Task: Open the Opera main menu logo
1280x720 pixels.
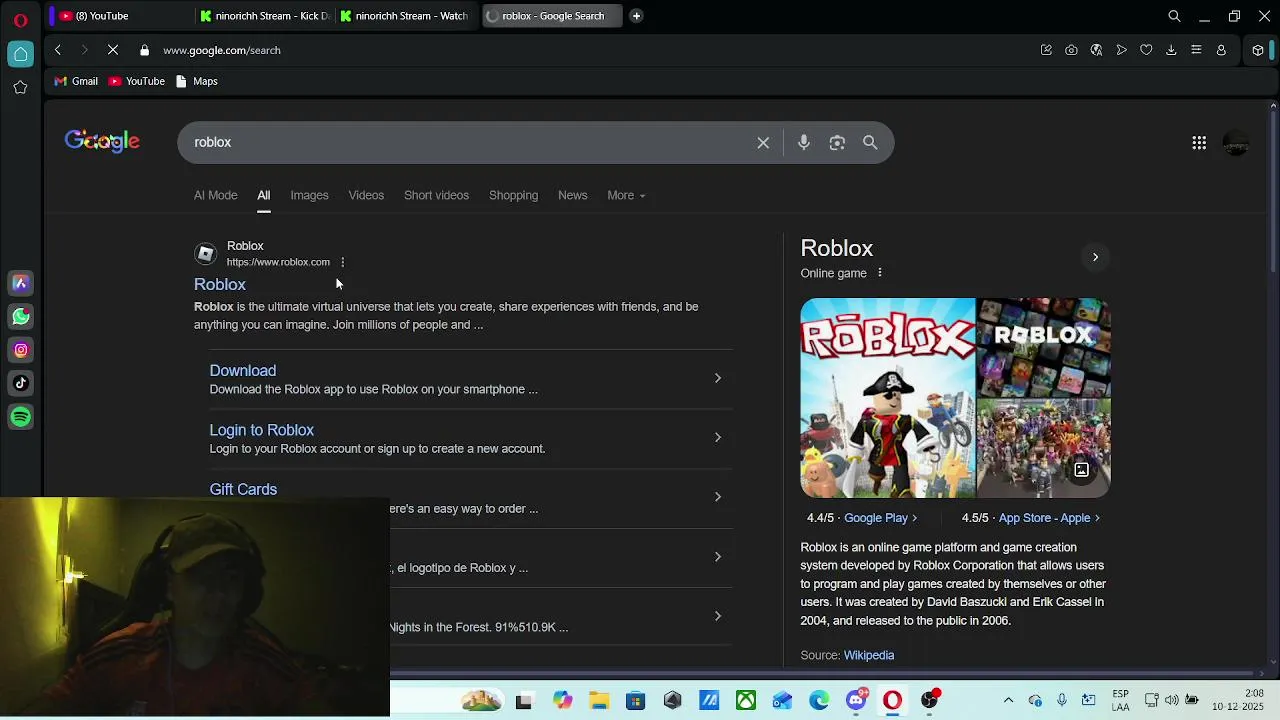Action: [20, 19]
